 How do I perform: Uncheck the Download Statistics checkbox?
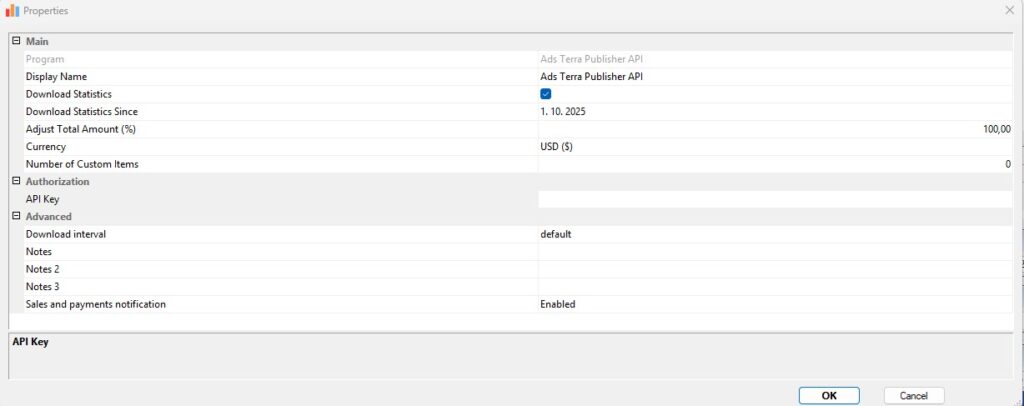tap(546, 94)
